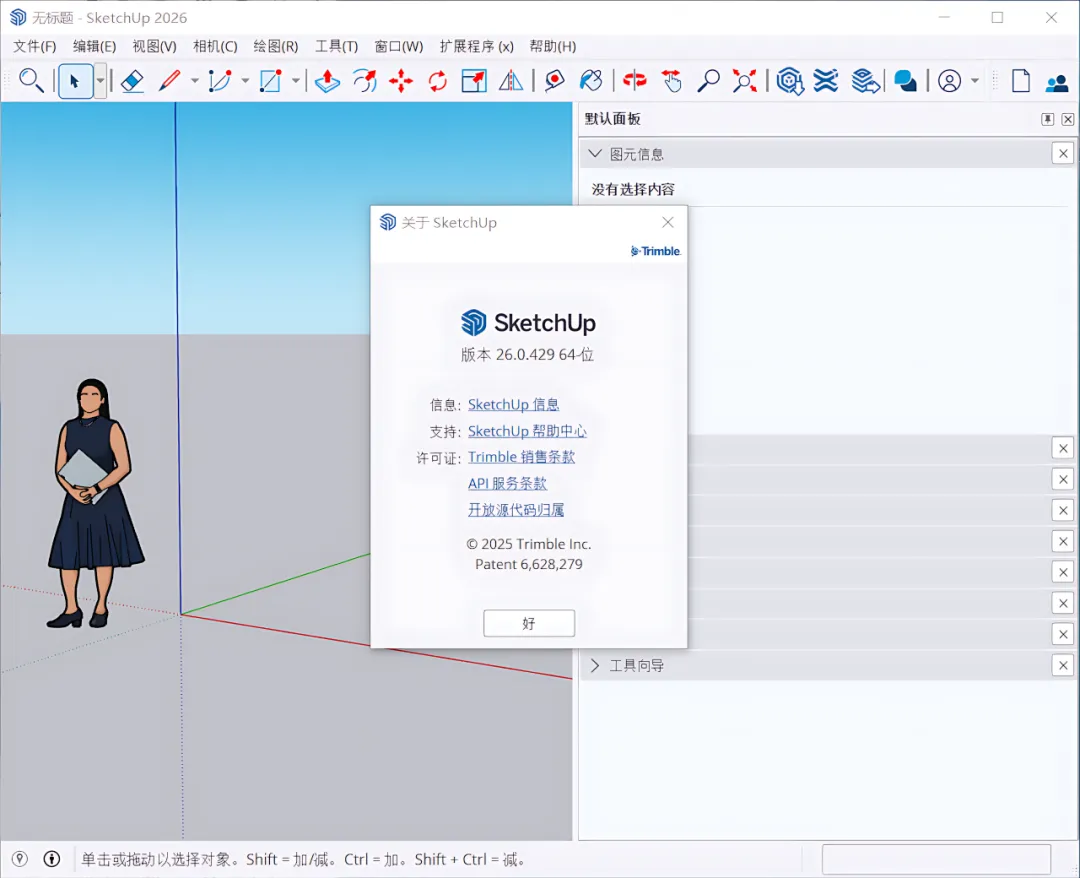The height and width of the screenshot is (878, 1080).
Task: Open the SketchUp 信息 link
Action: [x=513, y=404]
